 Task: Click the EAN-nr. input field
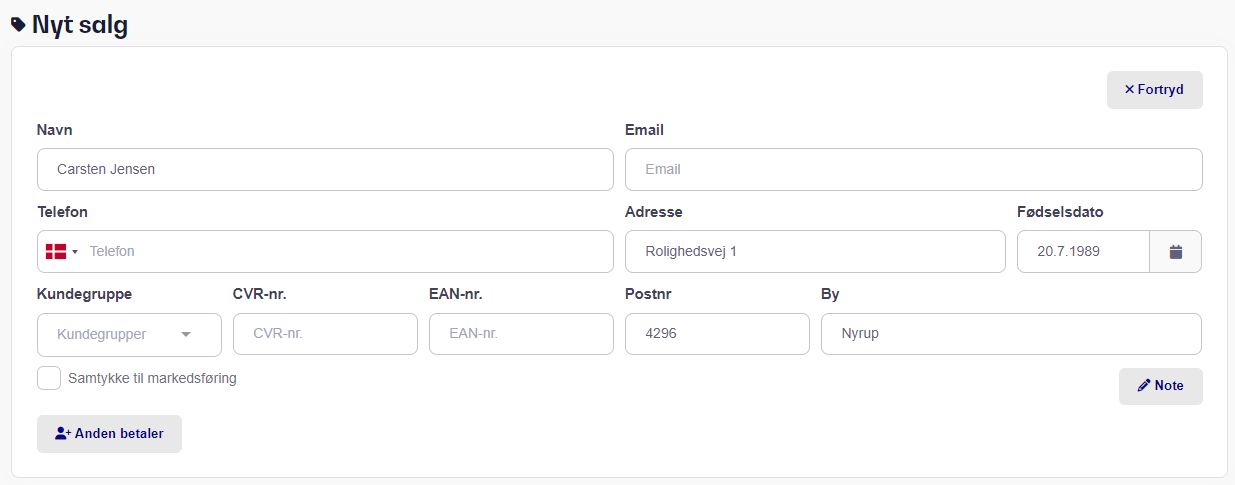(x=521, y=335)
